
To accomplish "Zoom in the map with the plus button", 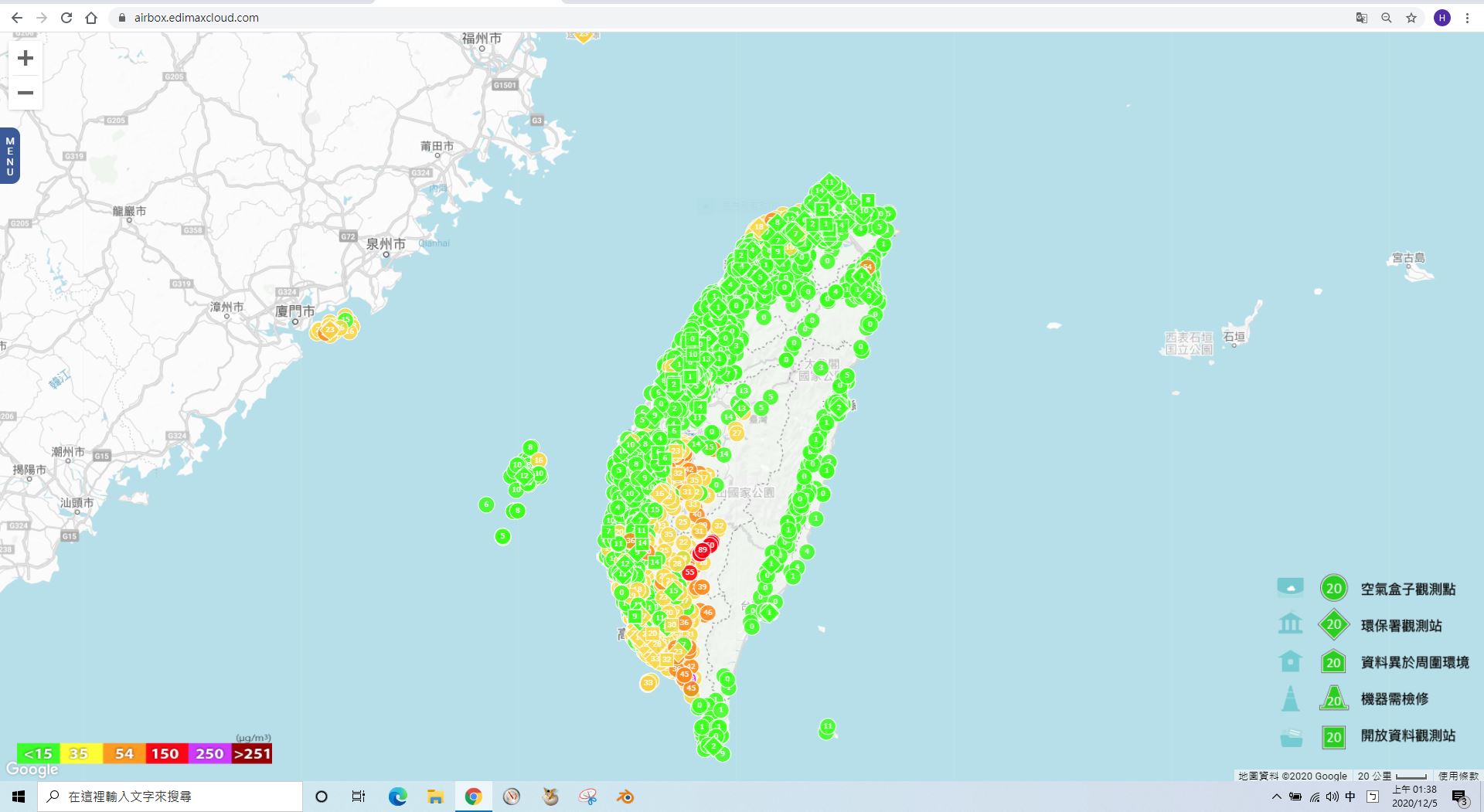I will pos(26,58).
